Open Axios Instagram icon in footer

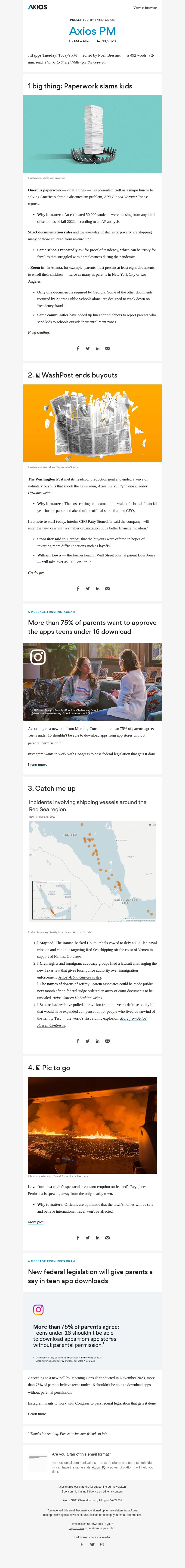[102, 1544]
